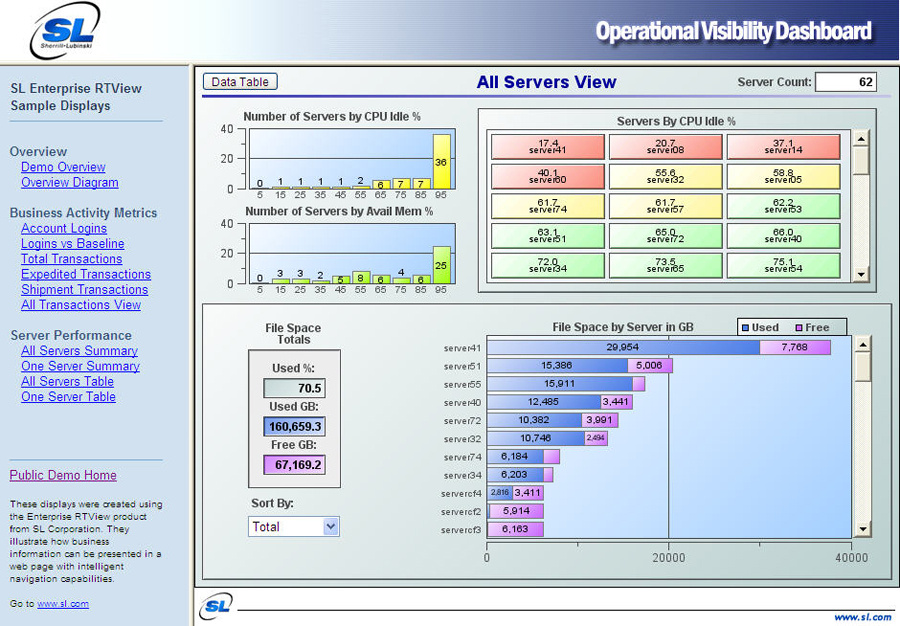This screenshot has height=626, width=900.
Task: Select the green server72 tile
Action: click(x=666, y=236)
